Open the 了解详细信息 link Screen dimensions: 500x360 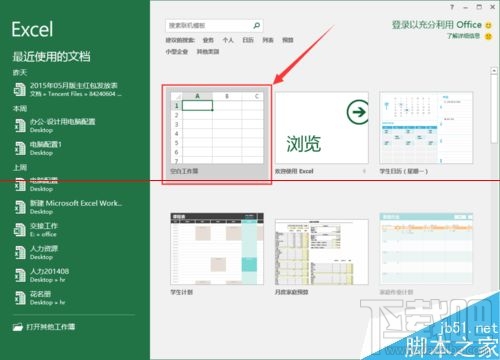463,36
